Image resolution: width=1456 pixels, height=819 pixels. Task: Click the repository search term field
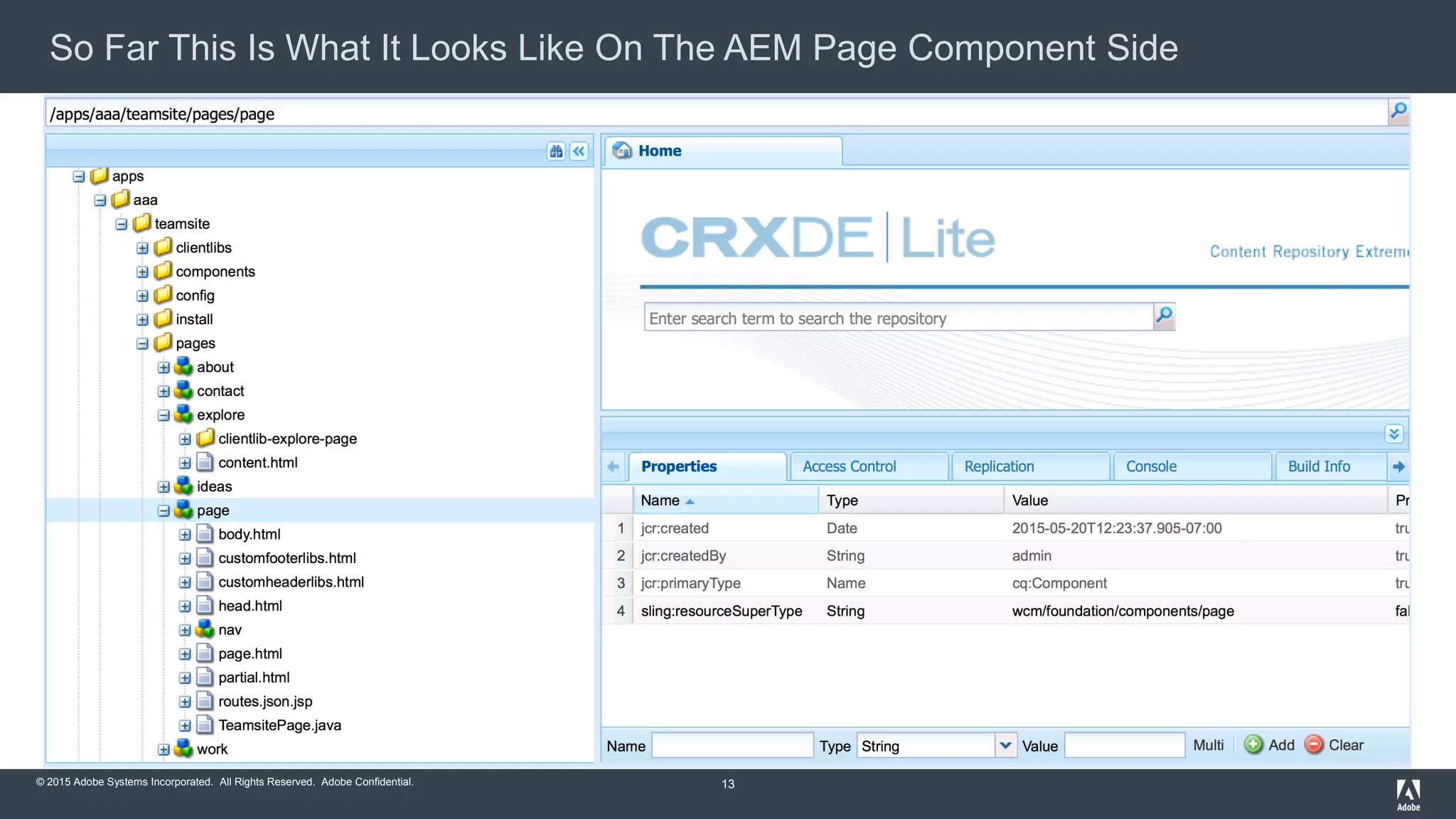[899, 318]
